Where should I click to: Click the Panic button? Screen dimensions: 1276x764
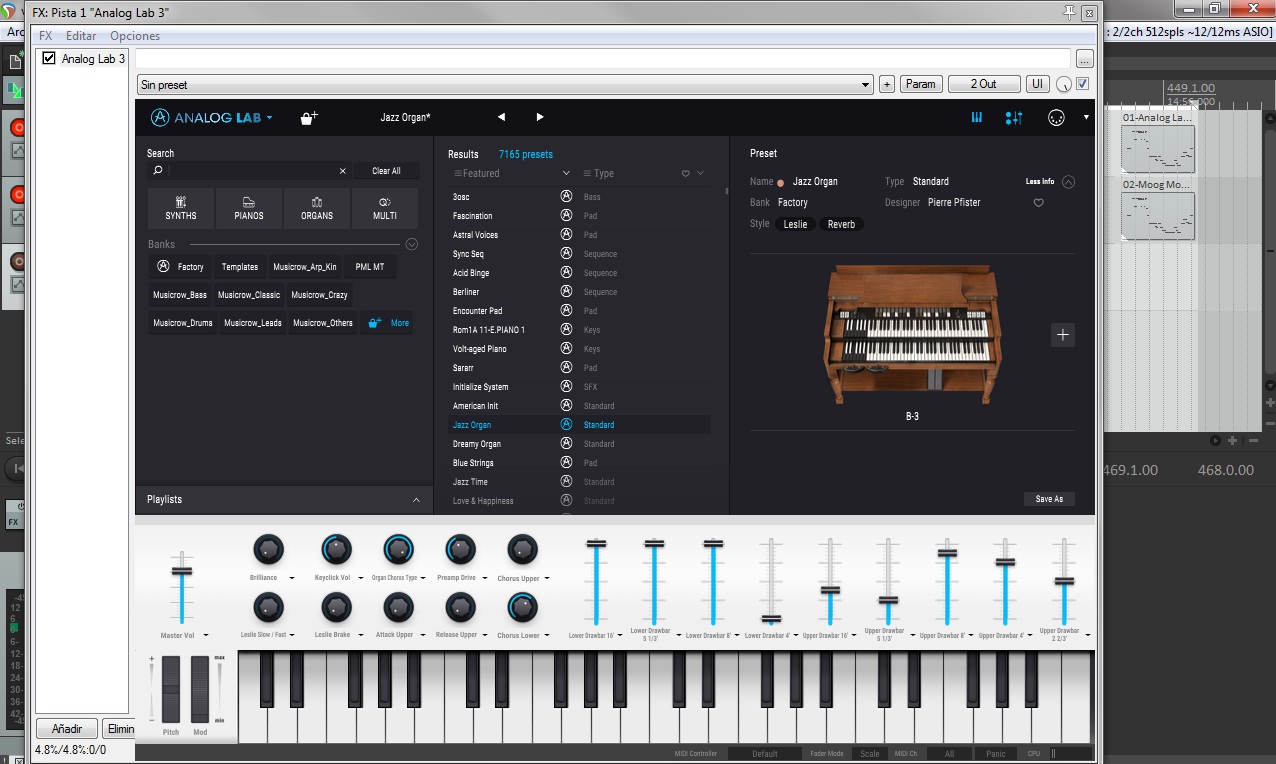point(995,753)
